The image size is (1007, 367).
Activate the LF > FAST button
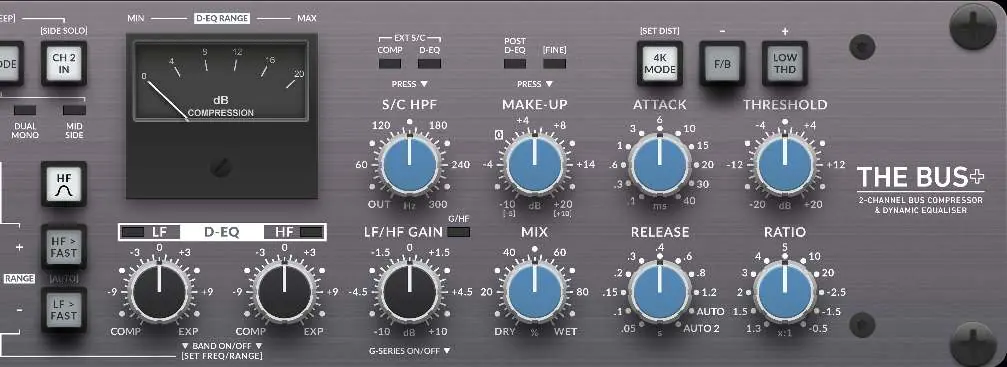click(x=64, y=310)
